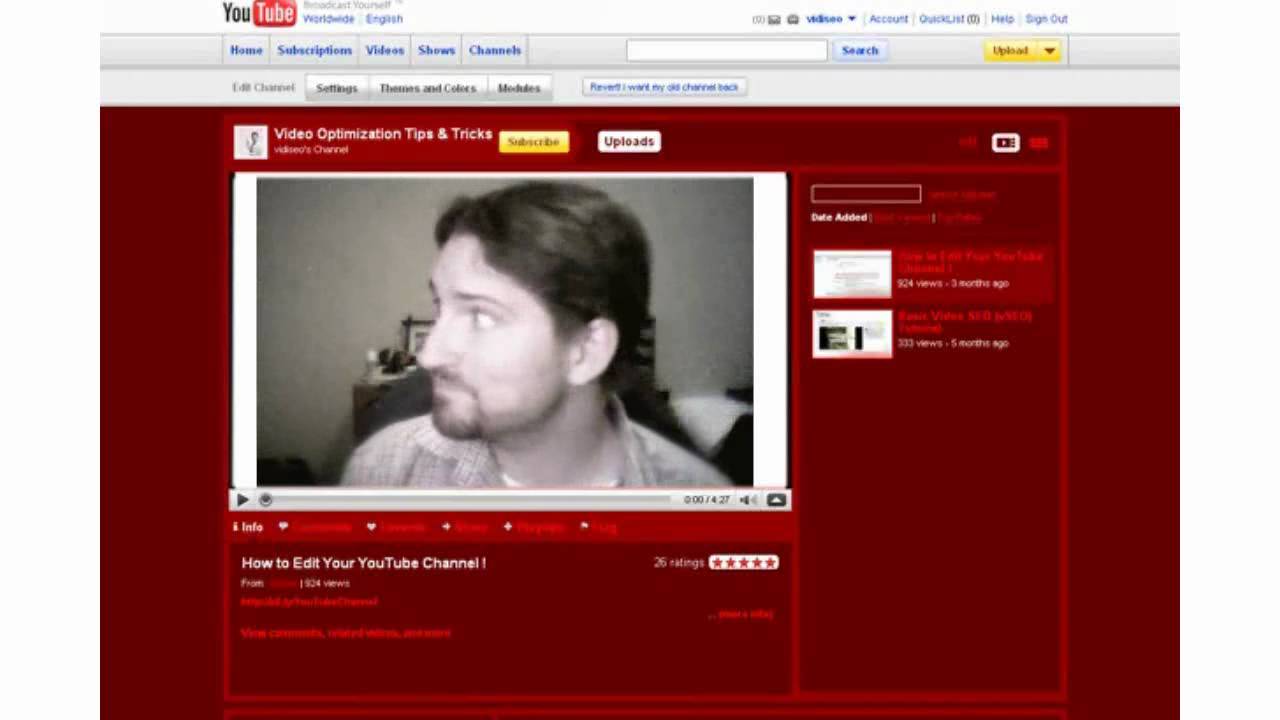The height and width of the screenshot is (720, 1280).
Task: Open the Basic Video SEO tutorial thumbnail
Action: coord(852,333)
